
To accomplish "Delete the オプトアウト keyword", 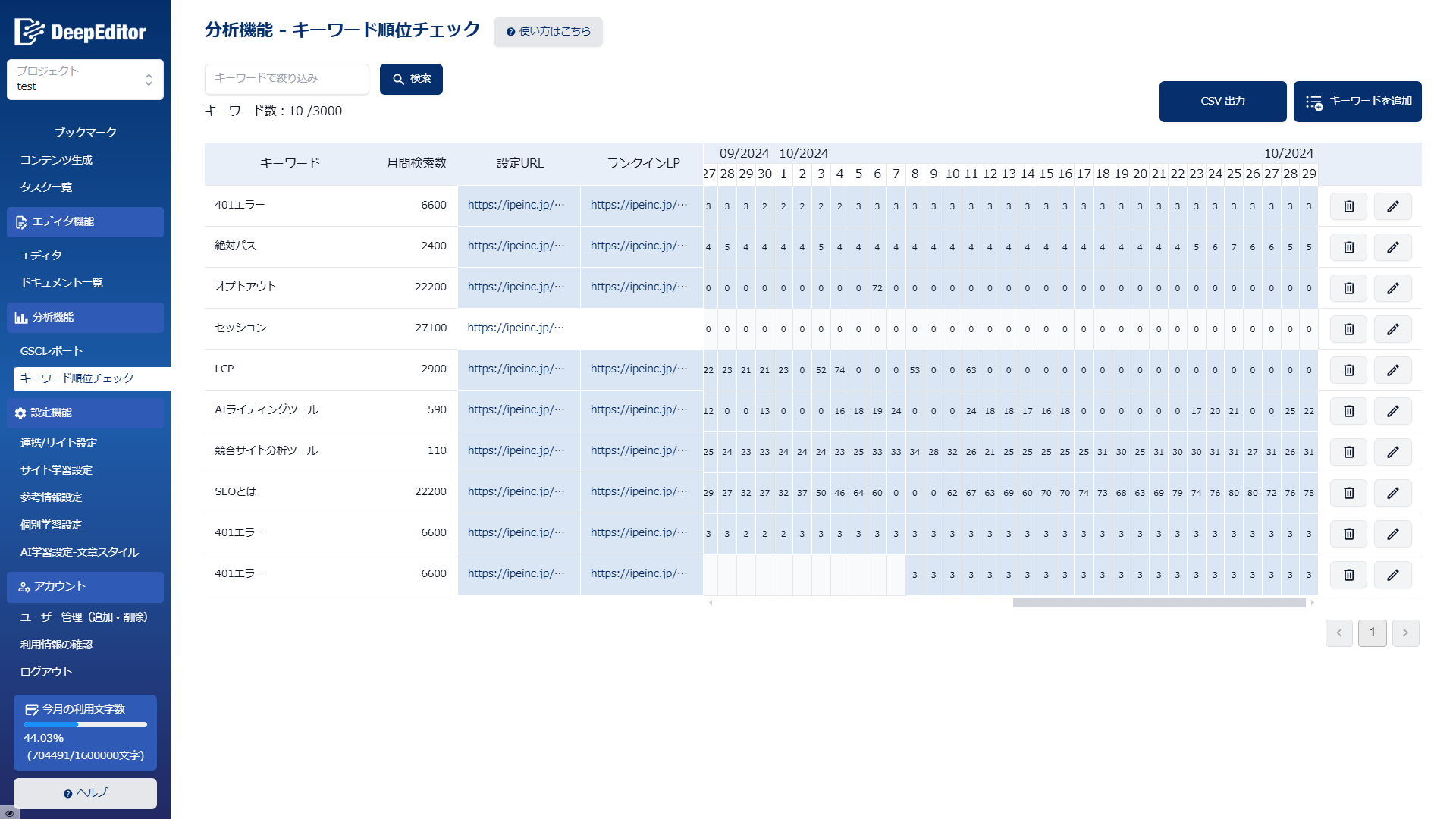I will click(1348, 288).
